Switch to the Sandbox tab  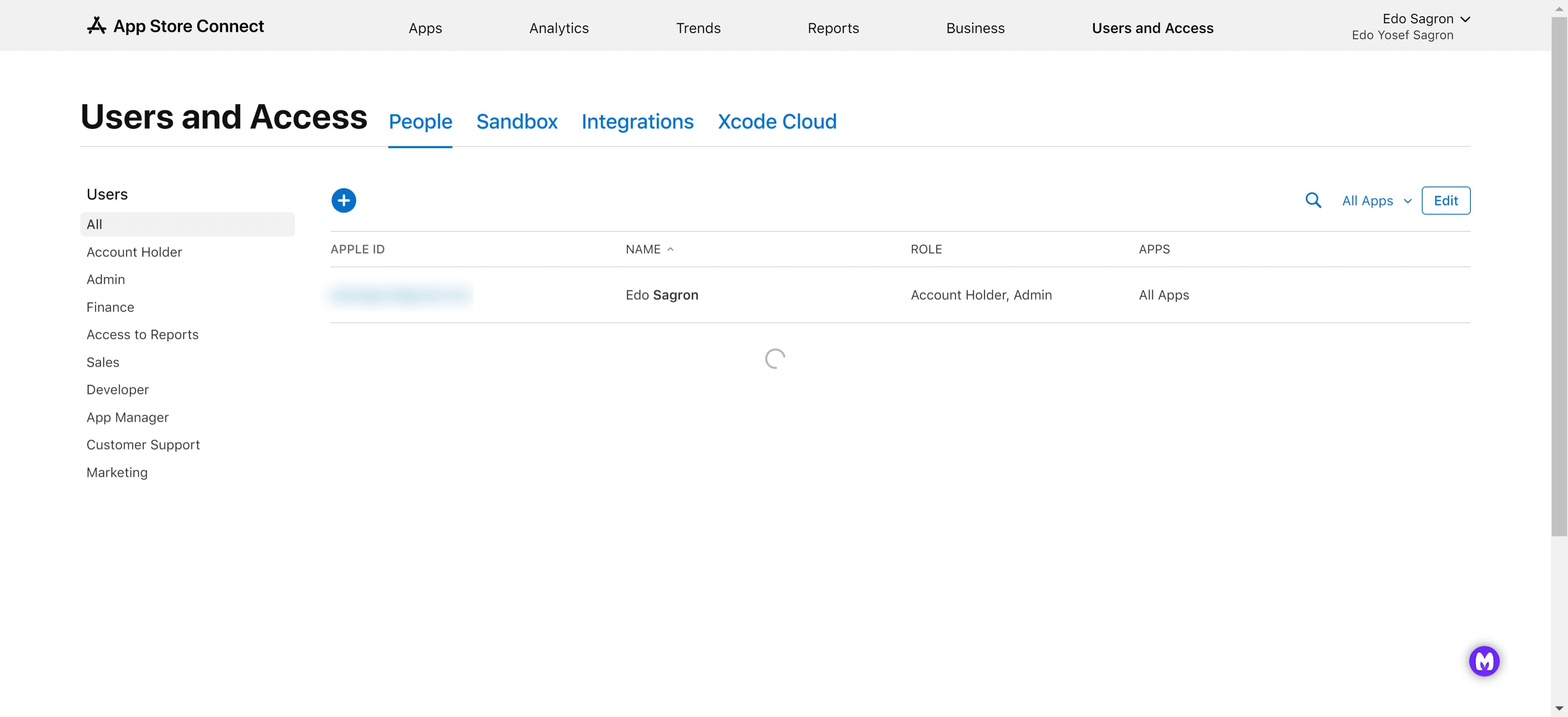(517, 122)
